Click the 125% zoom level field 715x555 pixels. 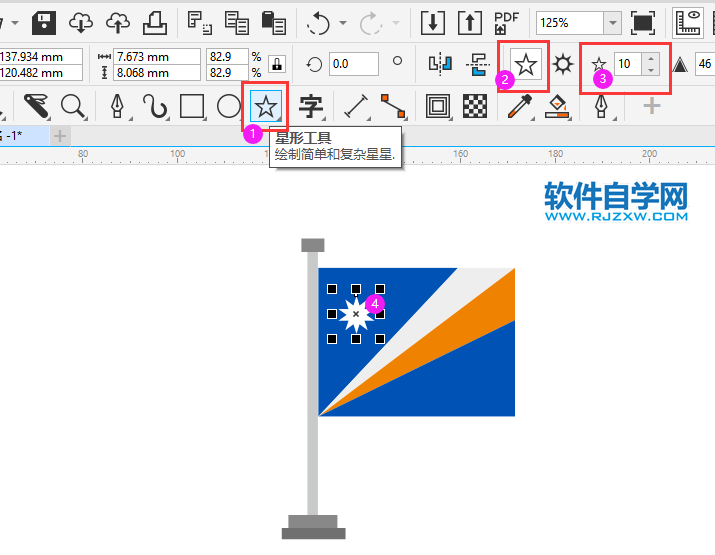click(570, 22)
